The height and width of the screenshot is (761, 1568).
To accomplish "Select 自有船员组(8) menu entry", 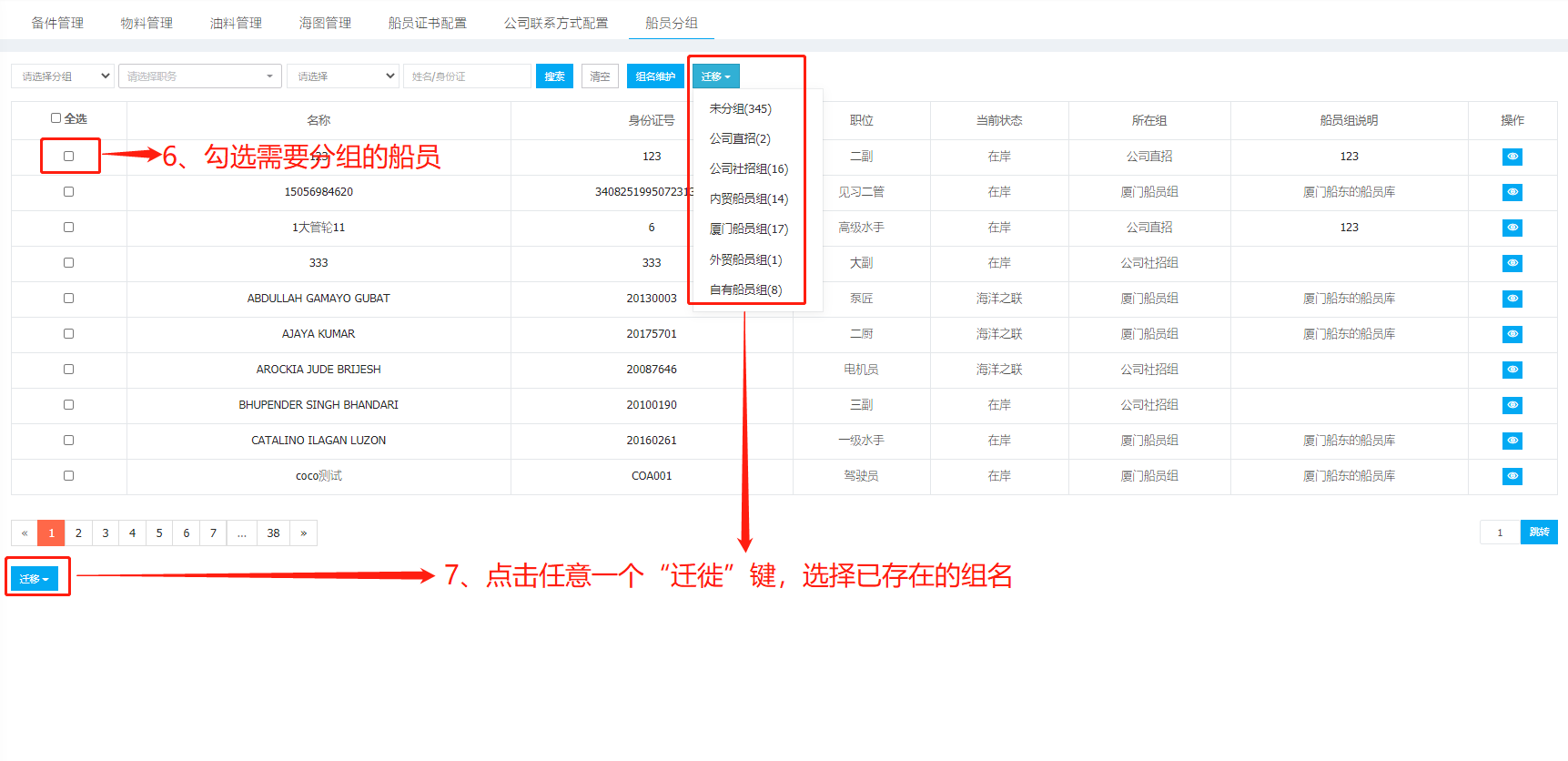I will (746, 289).
